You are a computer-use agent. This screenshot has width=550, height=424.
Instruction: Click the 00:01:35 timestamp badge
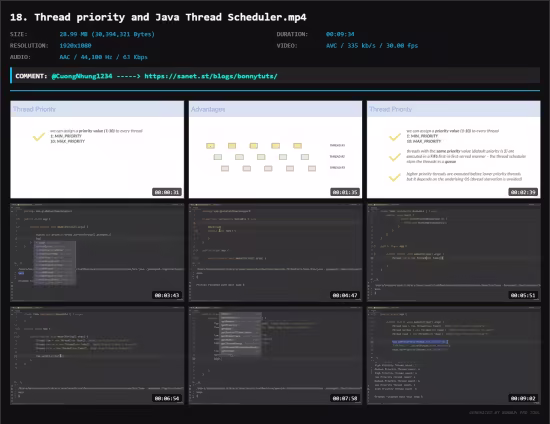(345, 192)
